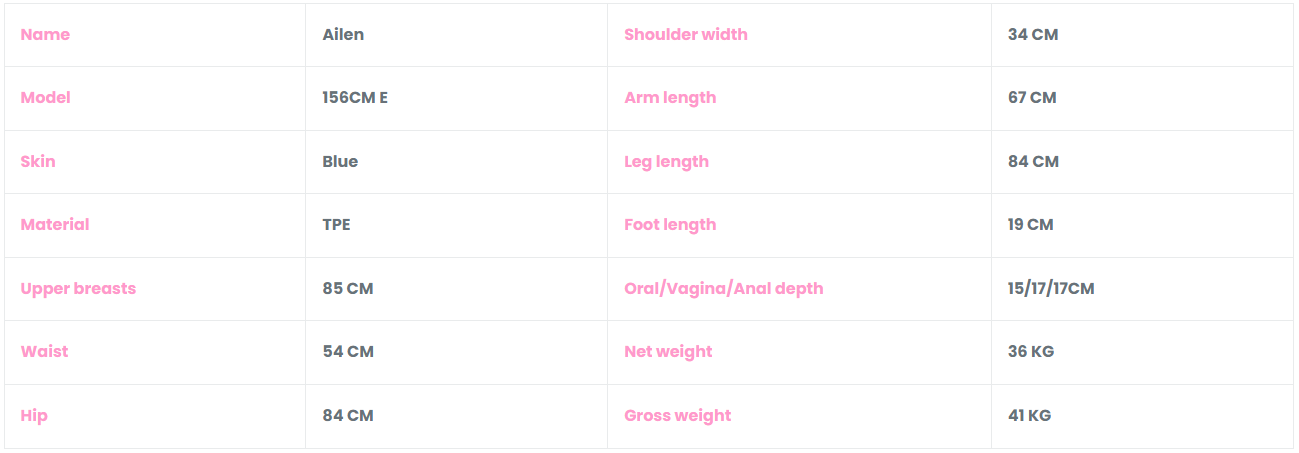Click the "Net weight" label
Viewport: 1299px width, 453px height.
[x=668, y=352]
